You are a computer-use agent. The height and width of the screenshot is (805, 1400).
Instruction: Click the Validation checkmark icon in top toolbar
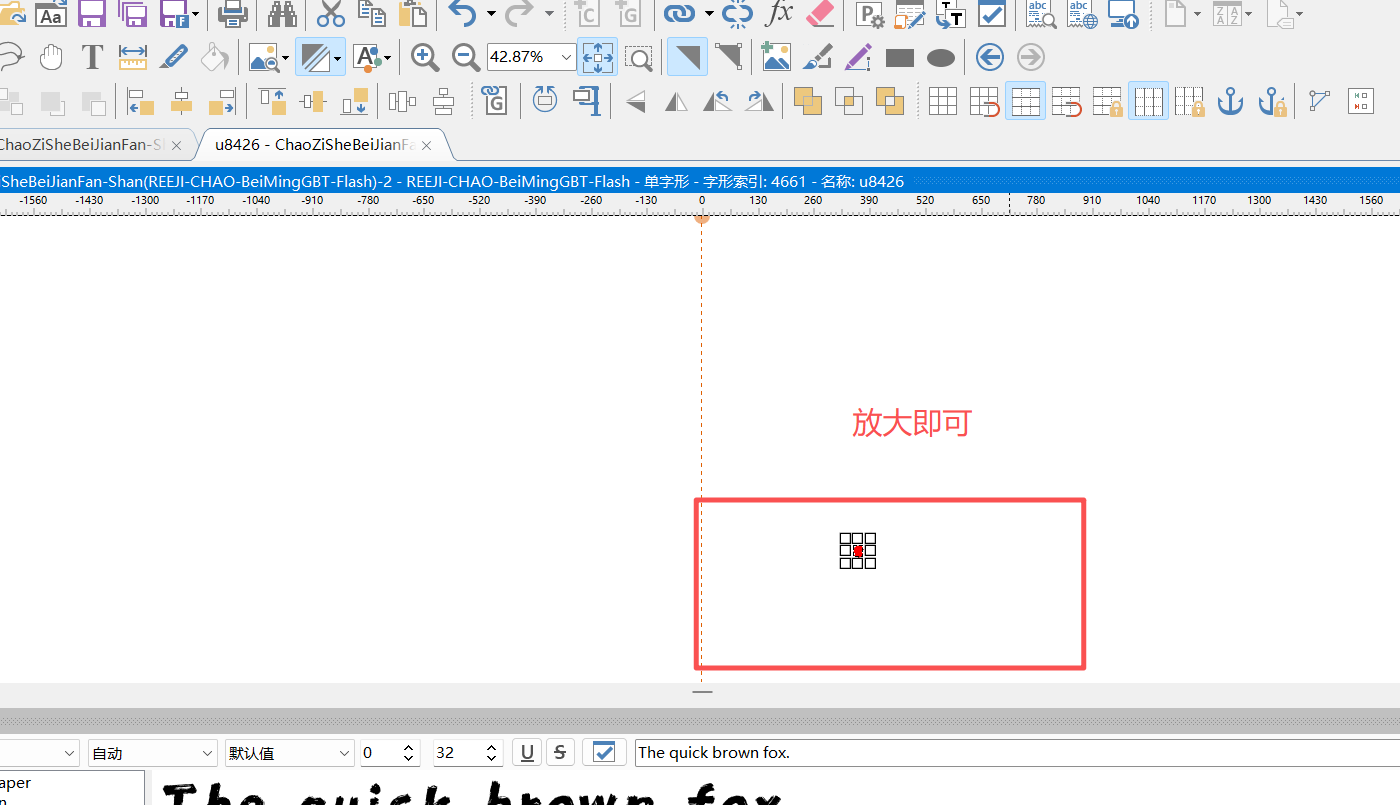992,14
